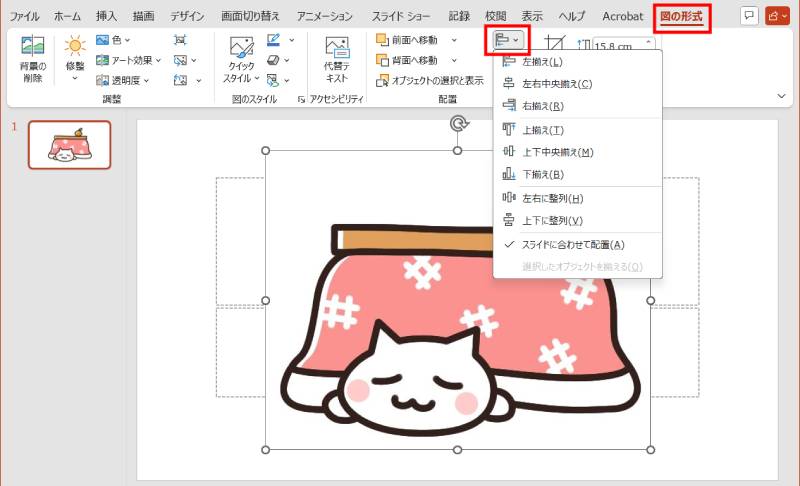Select 上下中央揃え(M) align middle

[x=578, y=152]
